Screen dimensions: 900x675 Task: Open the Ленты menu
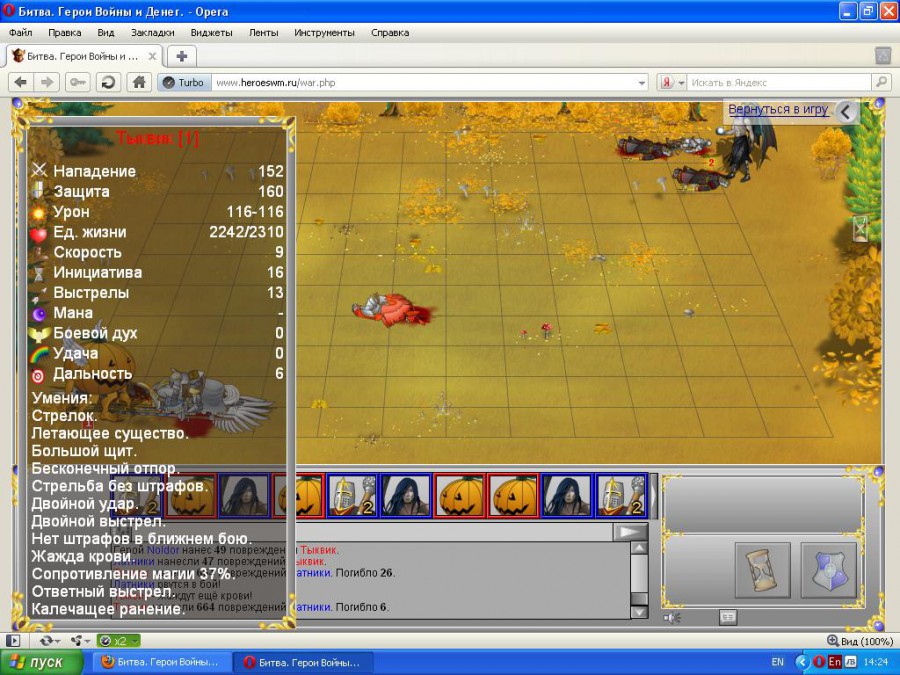[x=263, y=33]
